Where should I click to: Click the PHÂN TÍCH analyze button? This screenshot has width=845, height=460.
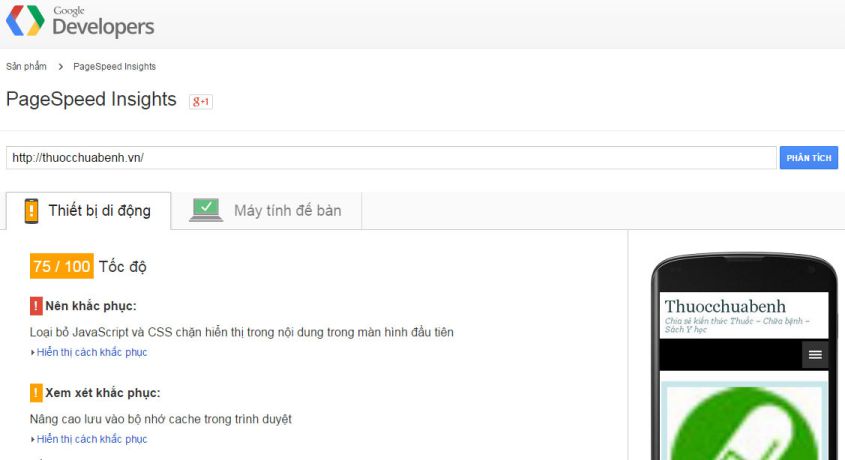point(808,158)
